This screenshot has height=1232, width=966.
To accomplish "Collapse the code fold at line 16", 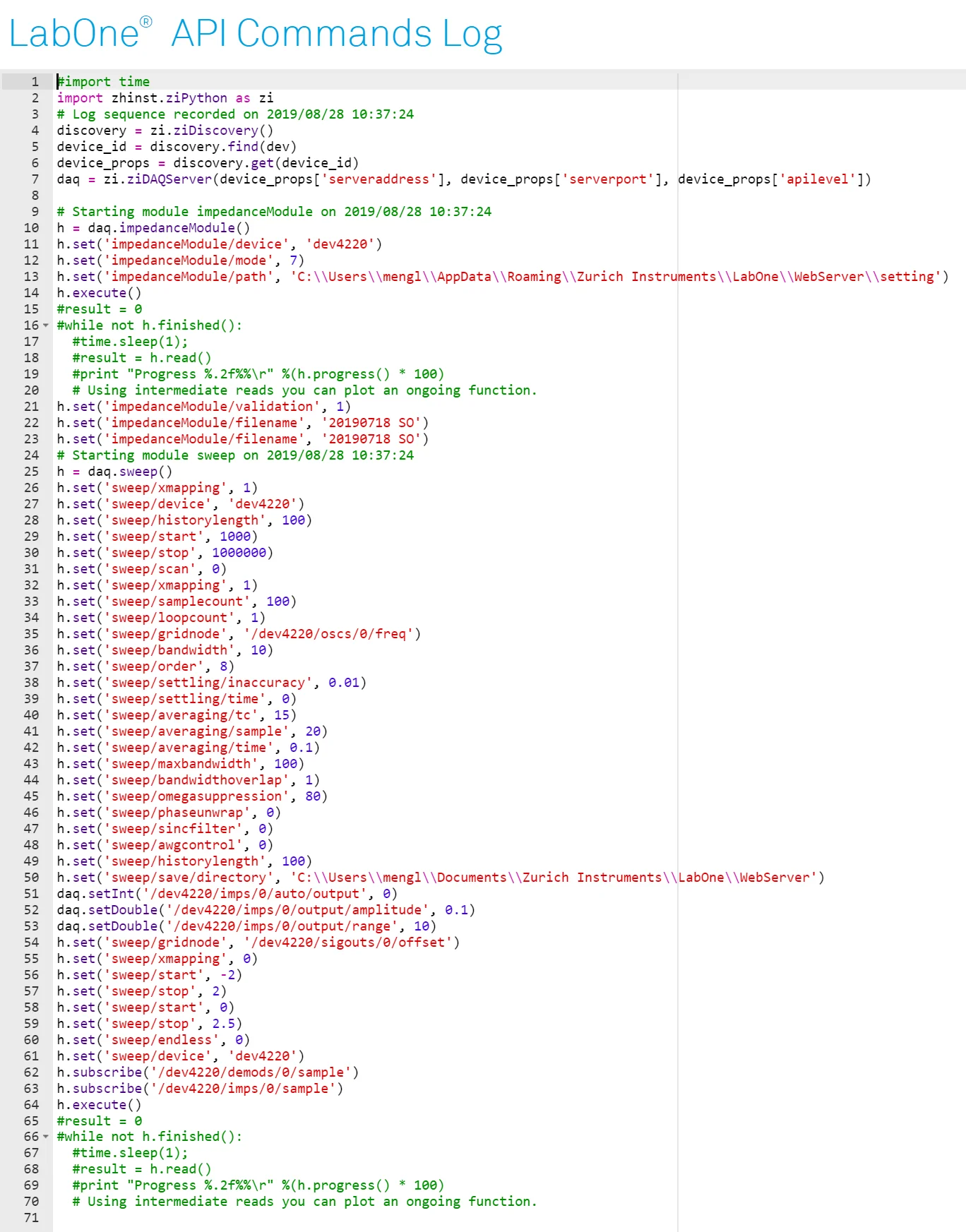I will pyautogui.click(x=46, y=325).
